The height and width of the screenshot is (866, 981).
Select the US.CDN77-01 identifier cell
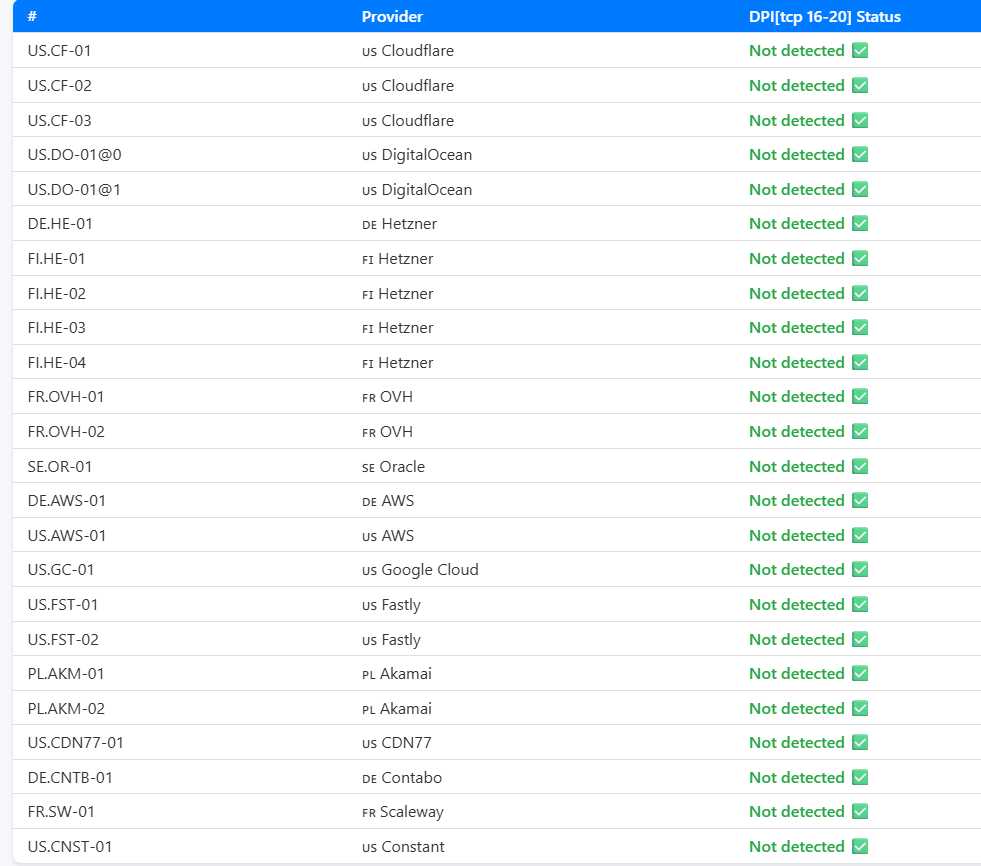(76, 743)
